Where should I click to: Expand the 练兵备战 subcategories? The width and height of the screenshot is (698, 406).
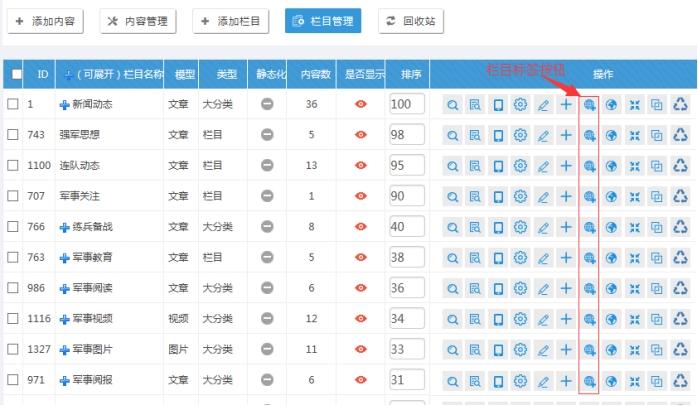(x=65, y=227)
